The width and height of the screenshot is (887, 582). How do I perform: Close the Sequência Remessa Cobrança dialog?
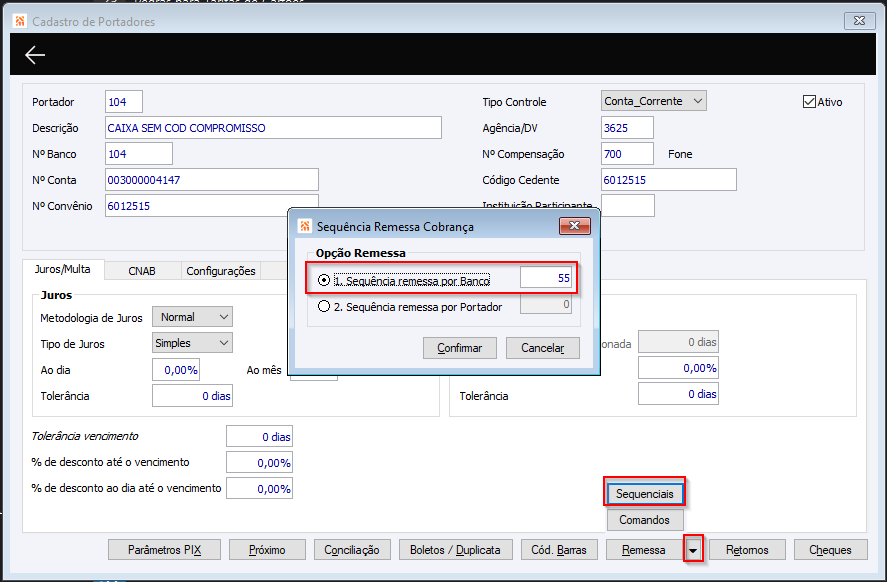coord(575,226)
